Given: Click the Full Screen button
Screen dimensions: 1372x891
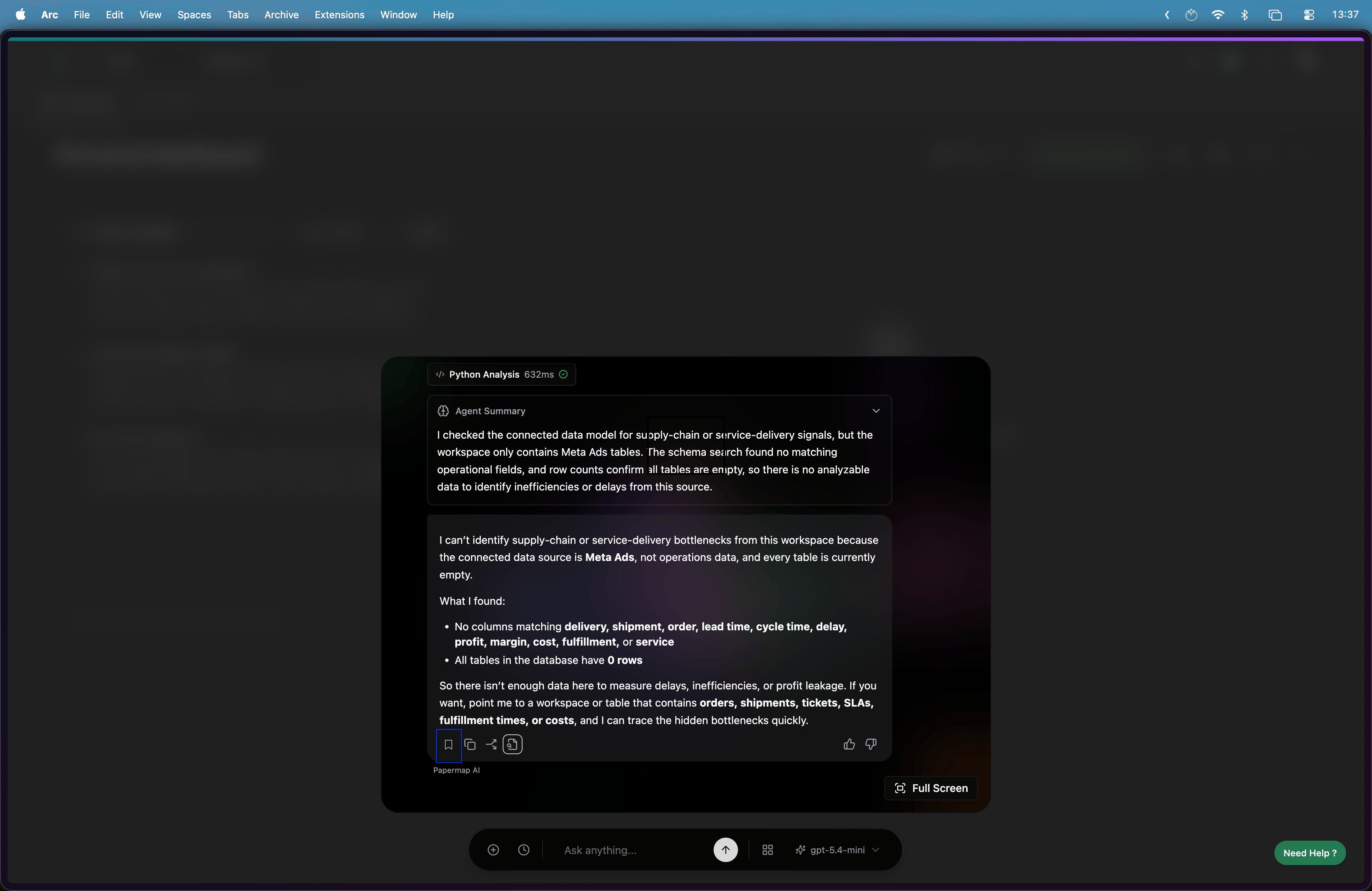Looking at the screenshot, I should pos(930,788).
